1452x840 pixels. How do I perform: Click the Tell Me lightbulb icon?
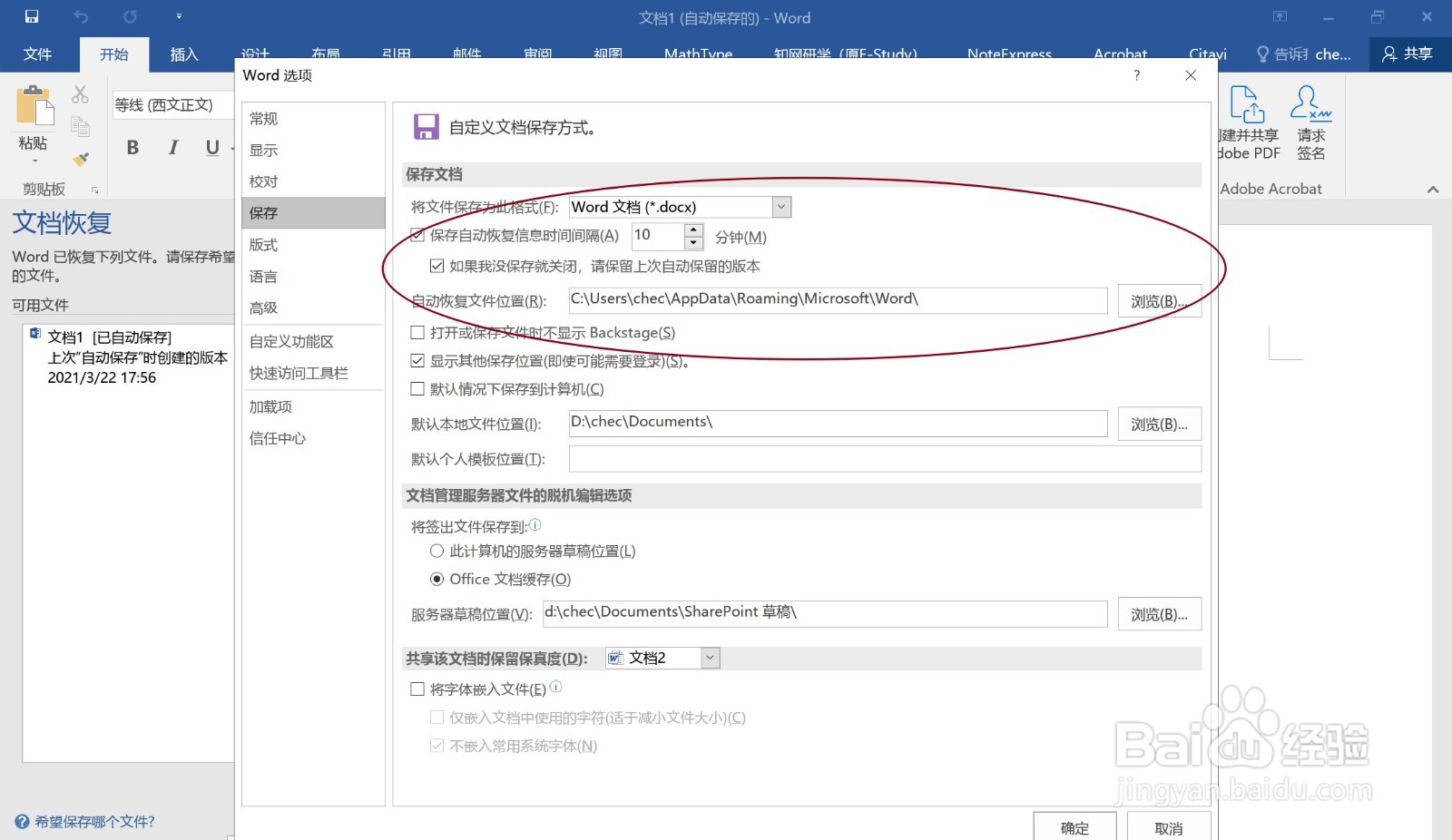coord(1262,54)
